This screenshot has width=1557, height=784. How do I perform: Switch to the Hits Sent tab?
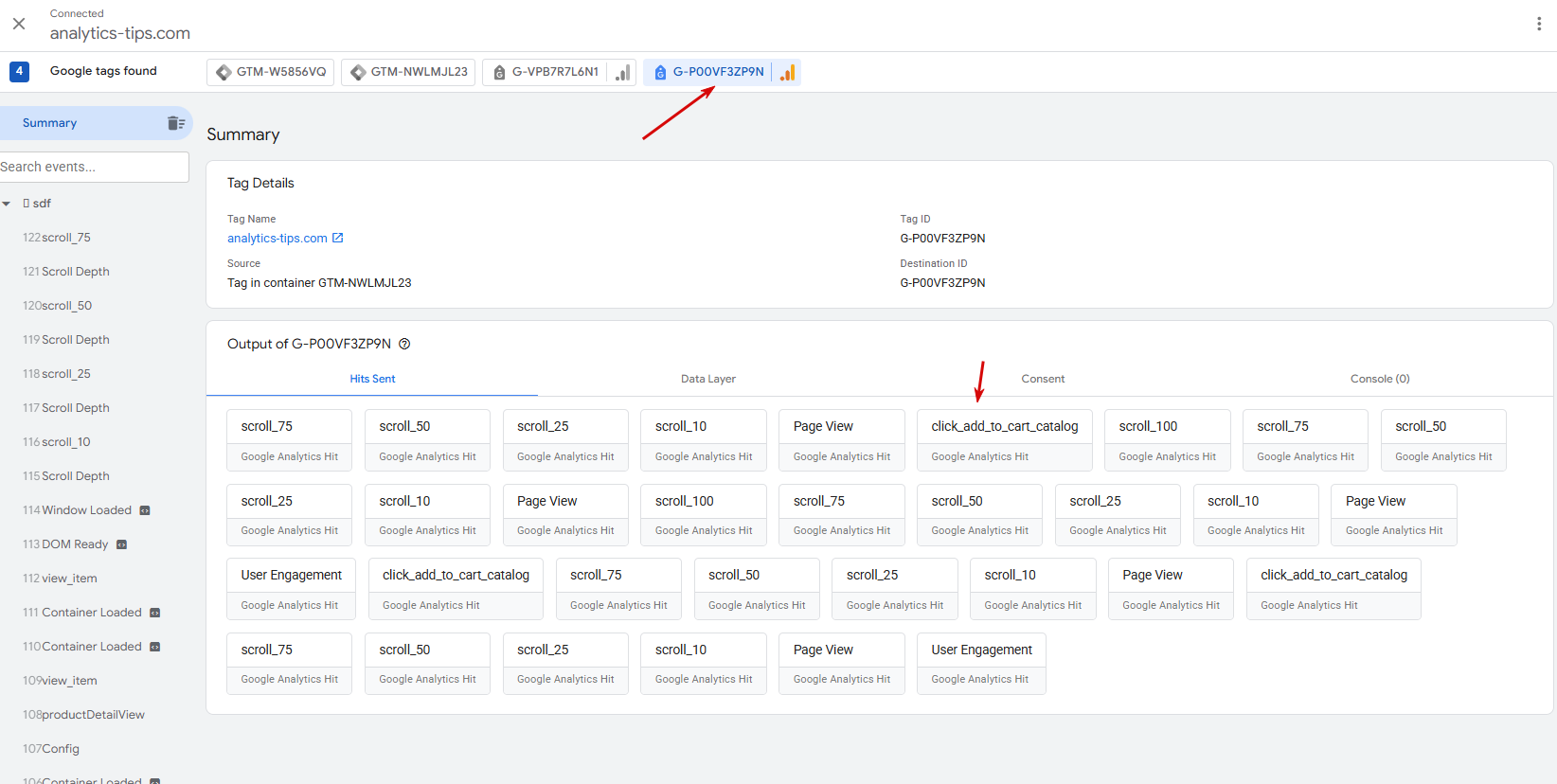click(372, 379)
